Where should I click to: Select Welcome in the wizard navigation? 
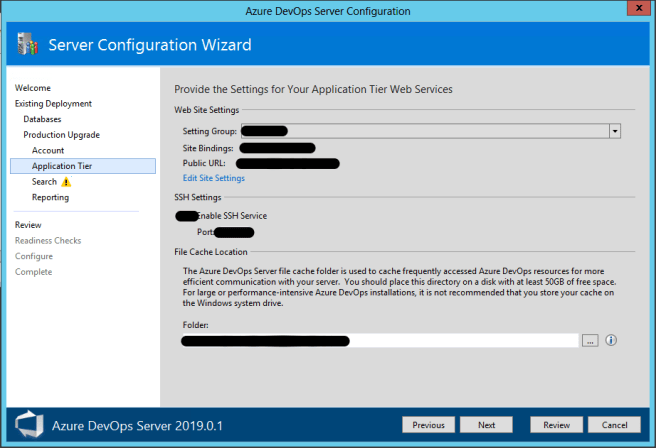[33, 88]
